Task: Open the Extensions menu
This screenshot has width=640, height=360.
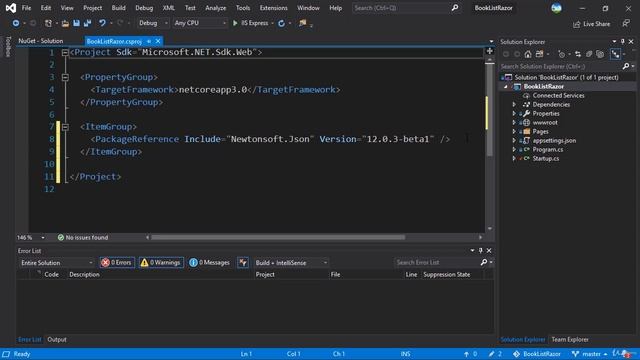Action: pos(273,8)
